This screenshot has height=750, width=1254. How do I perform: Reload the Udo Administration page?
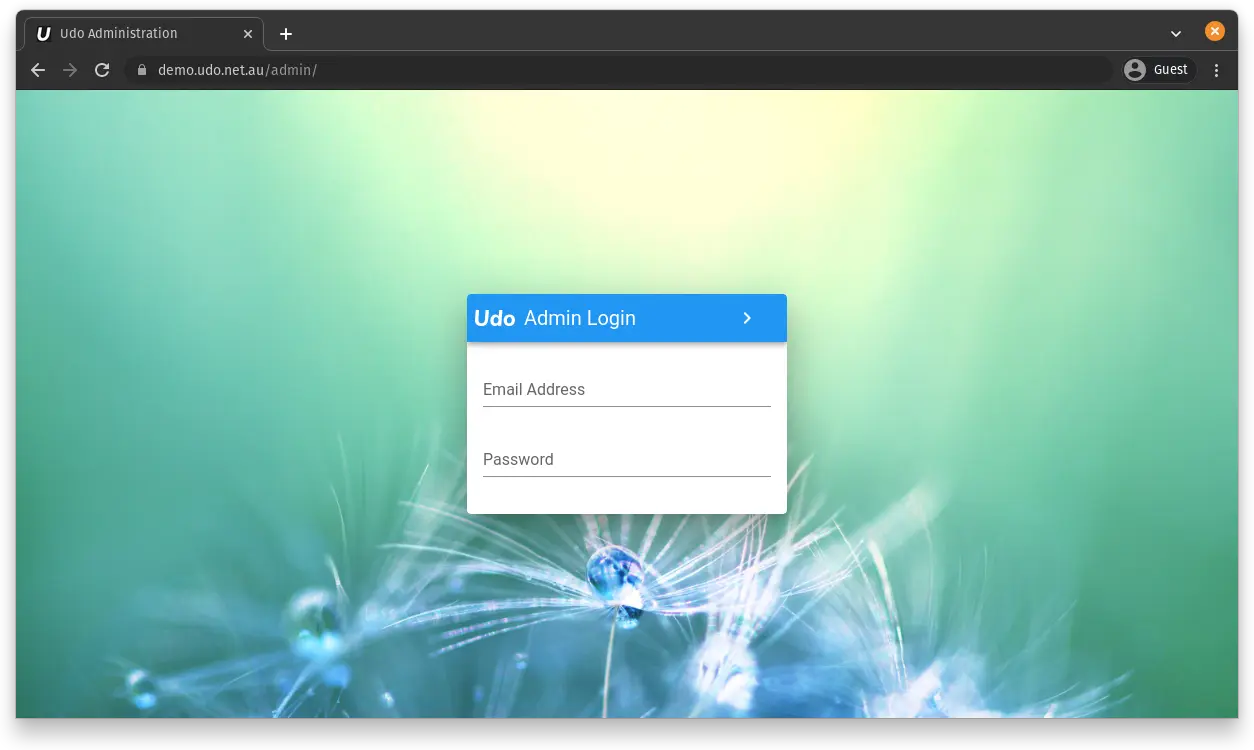102,70
